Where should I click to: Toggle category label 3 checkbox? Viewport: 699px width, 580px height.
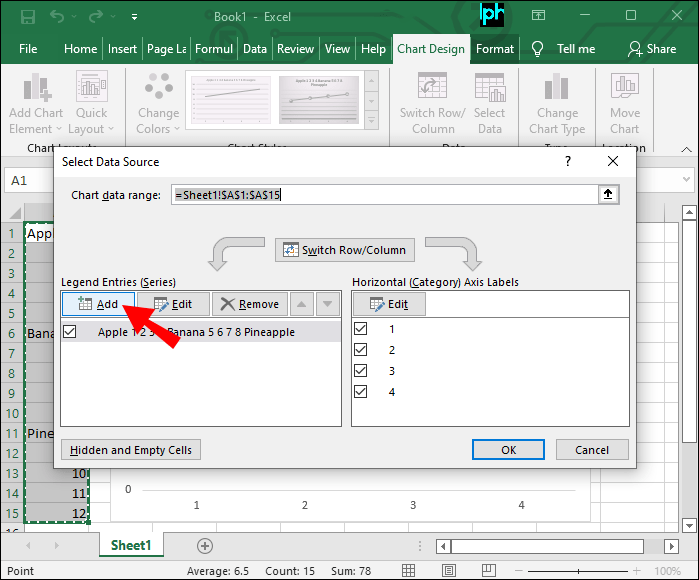361,371
